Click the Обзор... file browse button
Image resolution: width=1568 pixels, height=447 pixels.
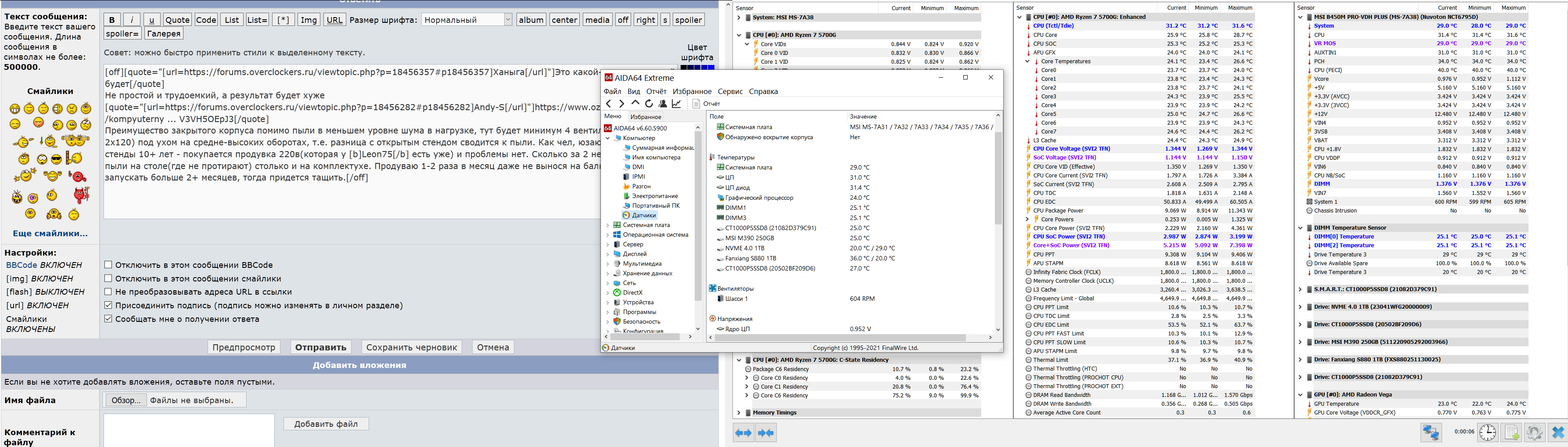click(x=126, y=400)
